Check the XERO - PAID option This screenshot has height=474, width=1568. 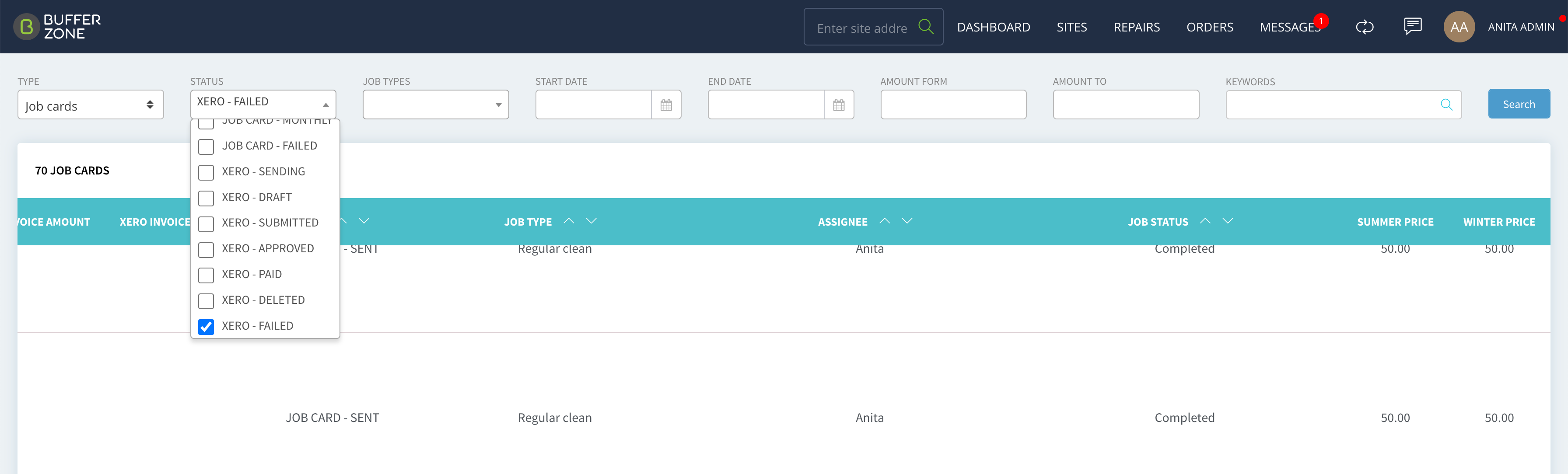click(x=206, y=275)
